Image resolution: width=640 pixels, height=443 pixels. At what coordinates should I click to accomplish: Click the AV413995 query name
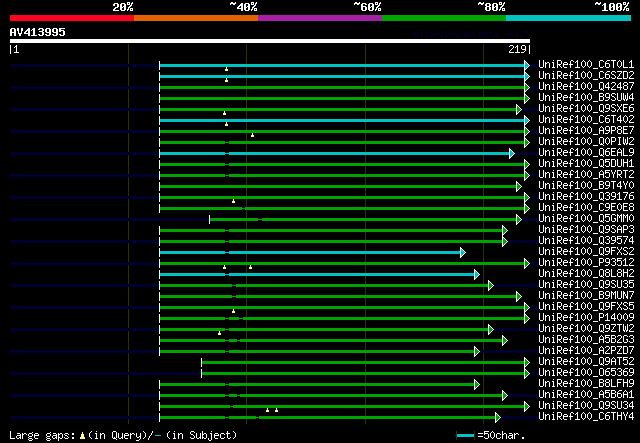(38, 32)
